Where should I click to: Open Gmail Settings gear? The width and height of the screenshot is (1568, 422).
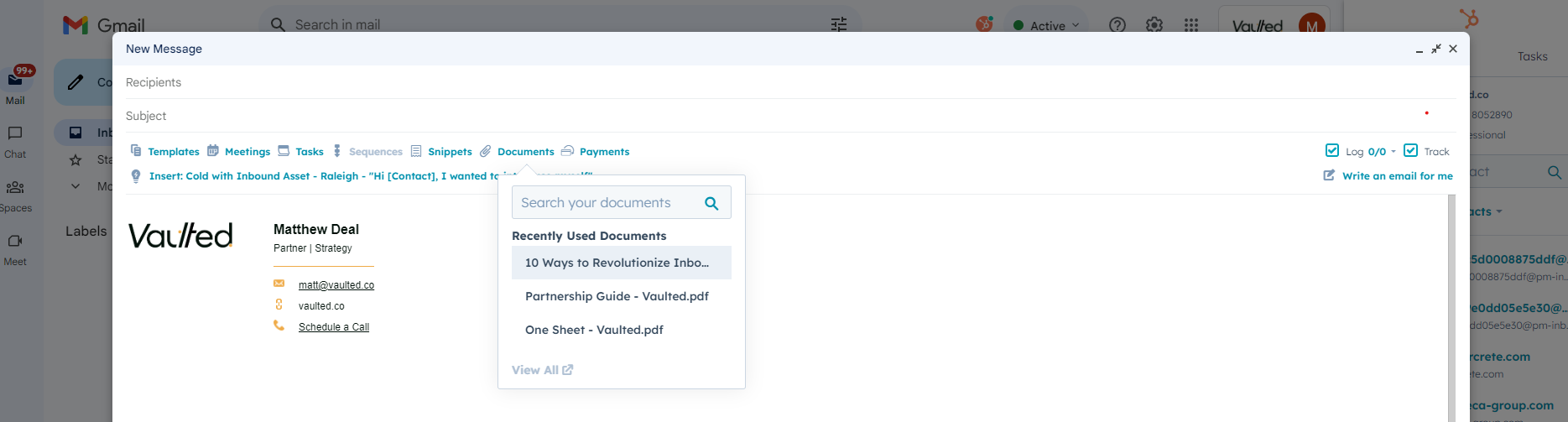click(1154, 25)
